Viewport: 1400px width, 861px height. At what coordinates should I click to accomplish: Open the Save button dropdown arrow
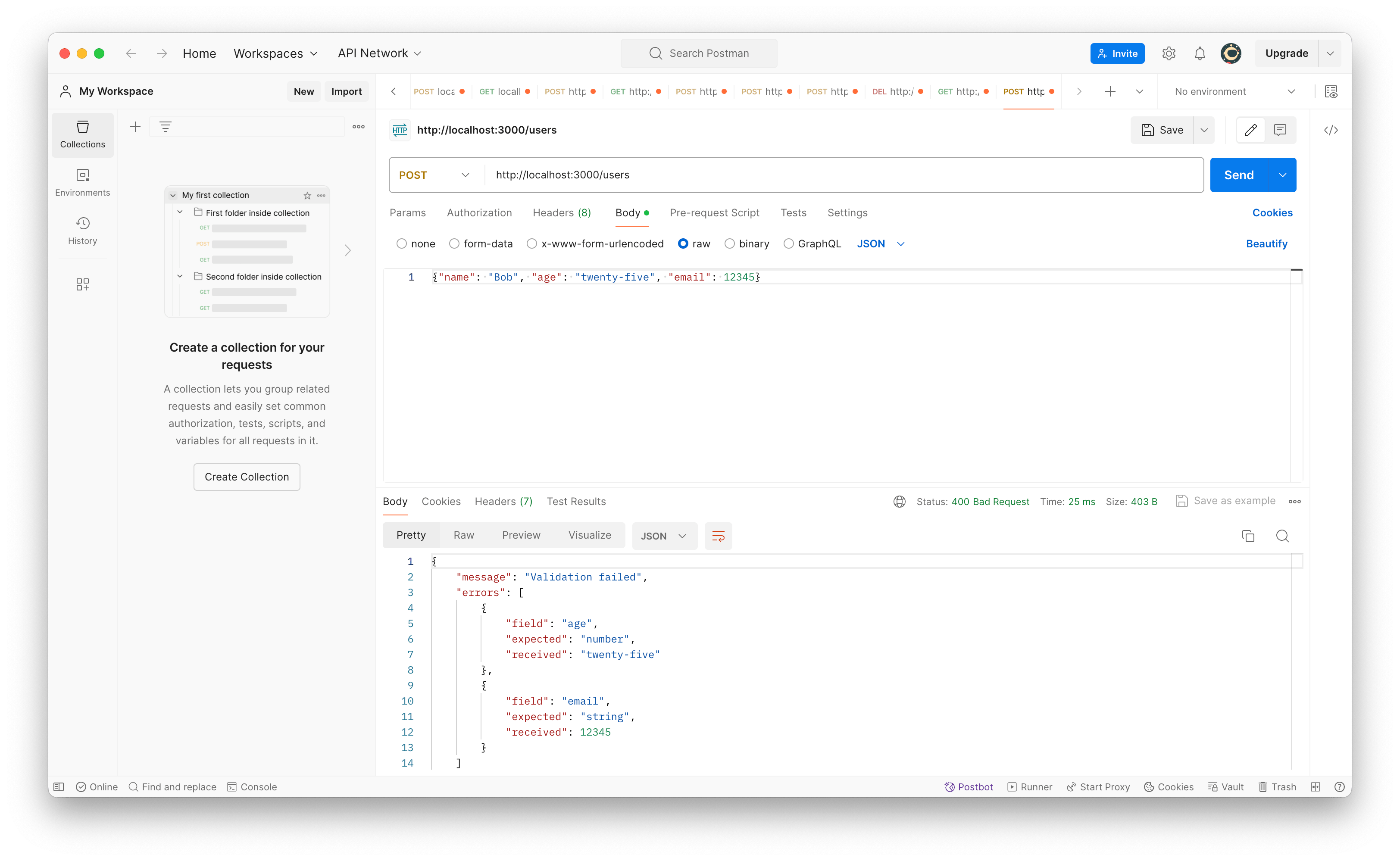tap(1203, 130)
